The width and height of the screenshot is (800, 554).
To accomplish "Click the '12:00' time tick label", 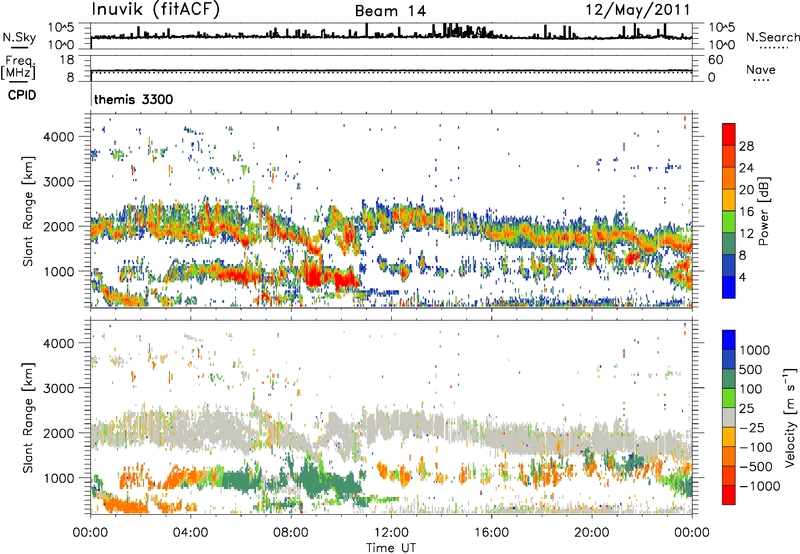I will (391, 533).
